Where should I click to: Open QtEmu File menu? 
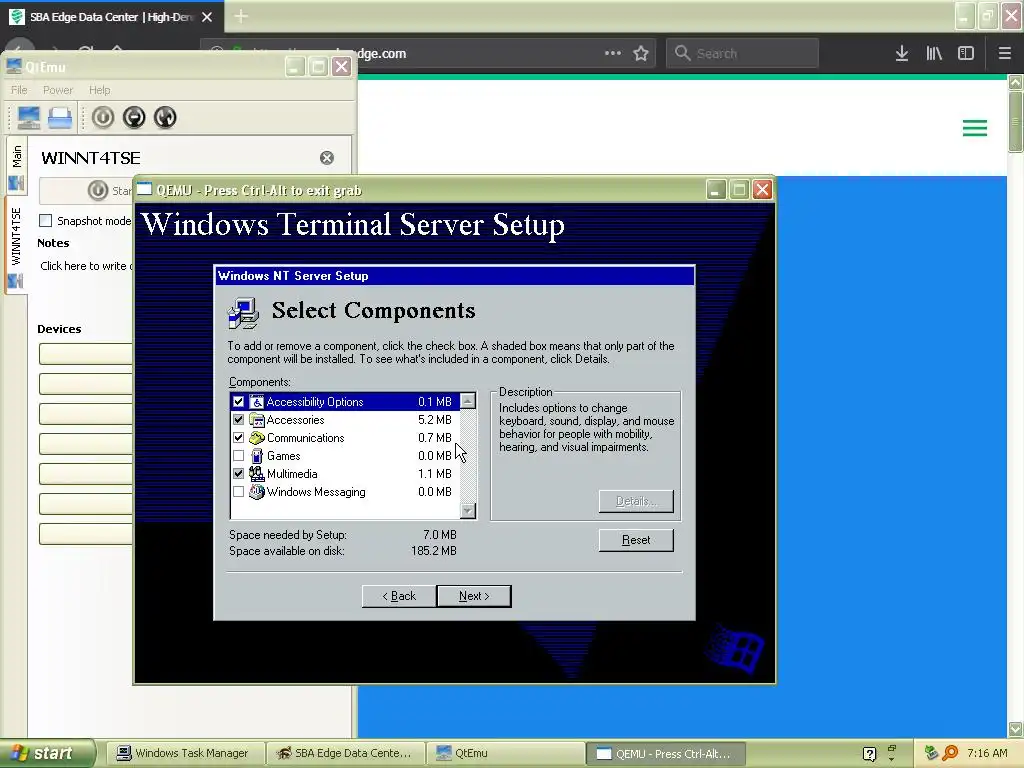coord(19,90)
